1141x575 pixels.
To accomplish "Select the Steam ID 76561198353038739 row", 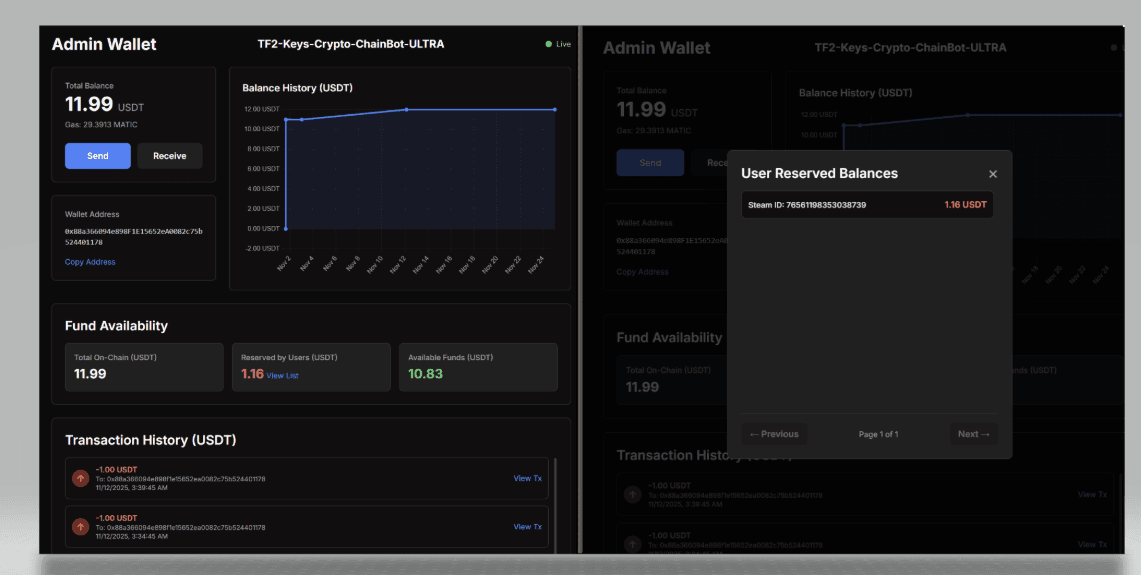I will tap(867, 205).
